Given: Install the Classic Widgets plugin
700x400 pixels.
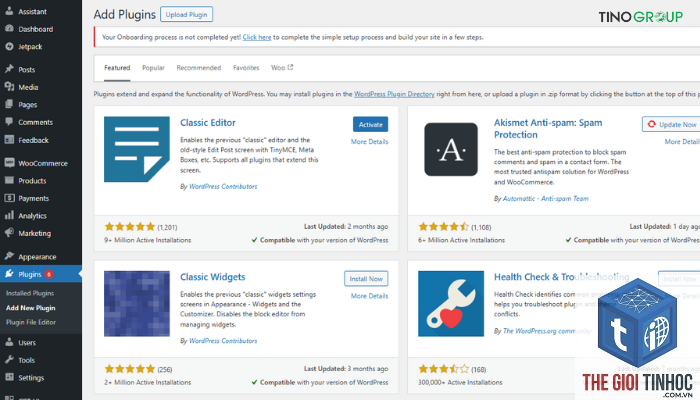Looking at the screenshot, I should (366, 279).
